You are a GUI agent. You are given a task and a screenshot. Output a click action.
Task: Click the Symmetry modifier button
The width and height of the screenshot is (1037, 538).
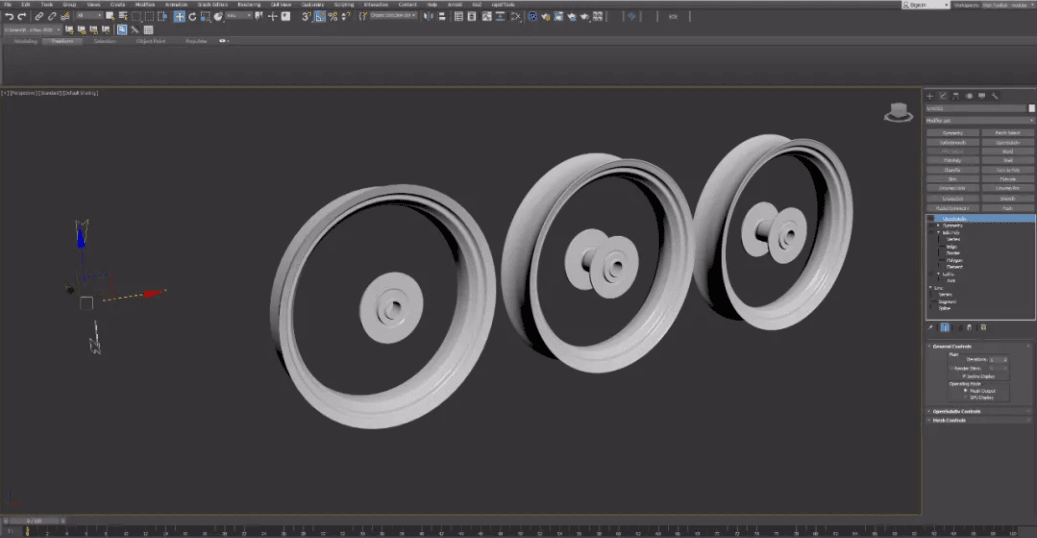click(952, 133)
